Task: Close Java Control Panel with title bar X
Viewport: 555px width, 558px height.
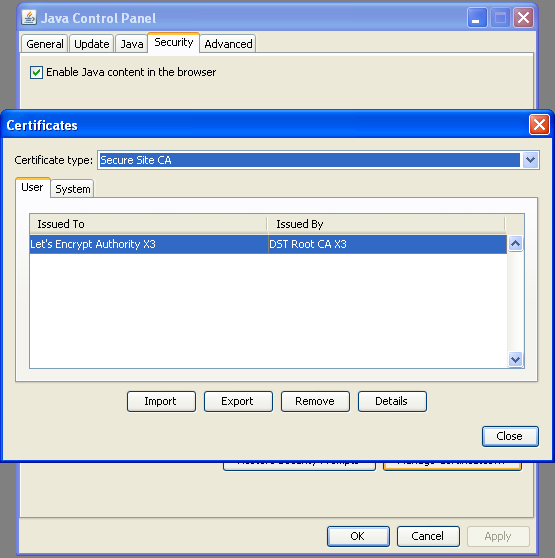Action: (x=523, y=17)
